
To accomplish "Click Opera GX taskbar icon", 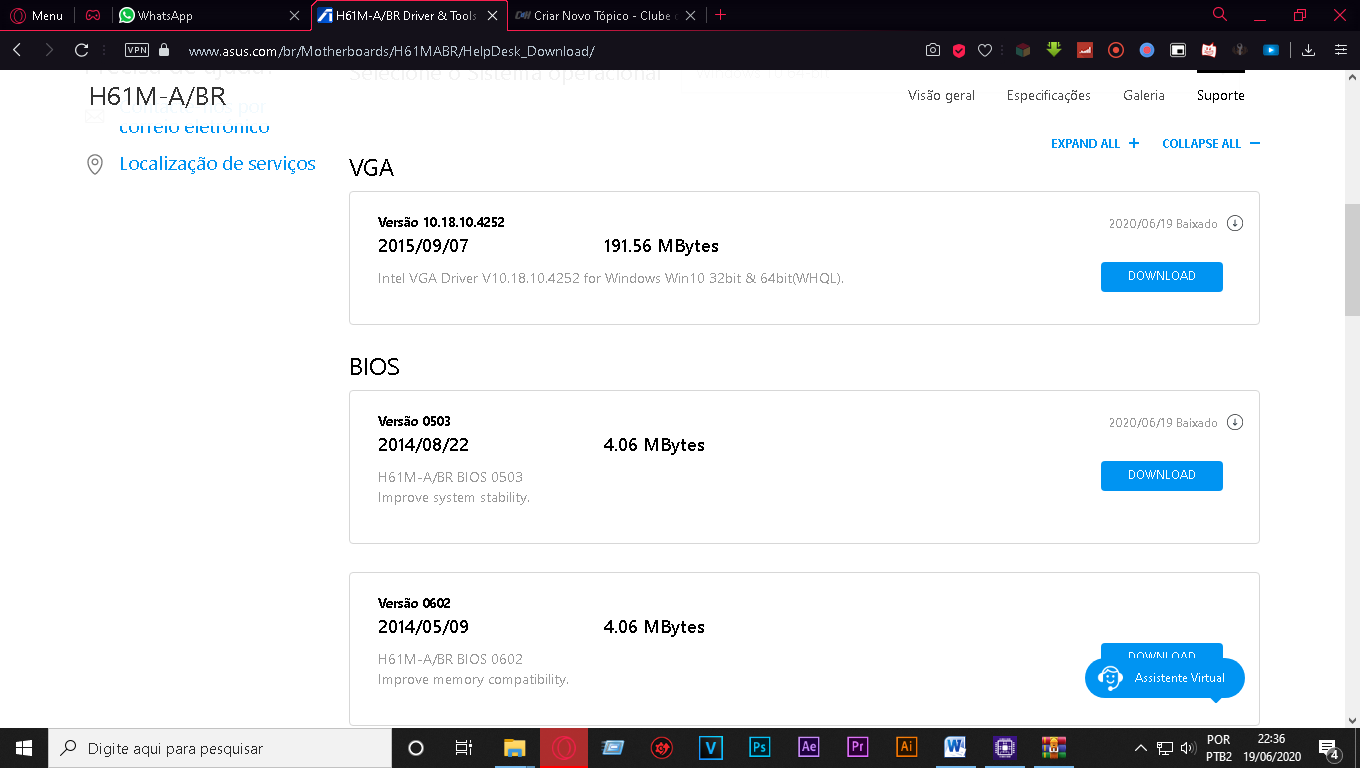I will click(564, 748).
